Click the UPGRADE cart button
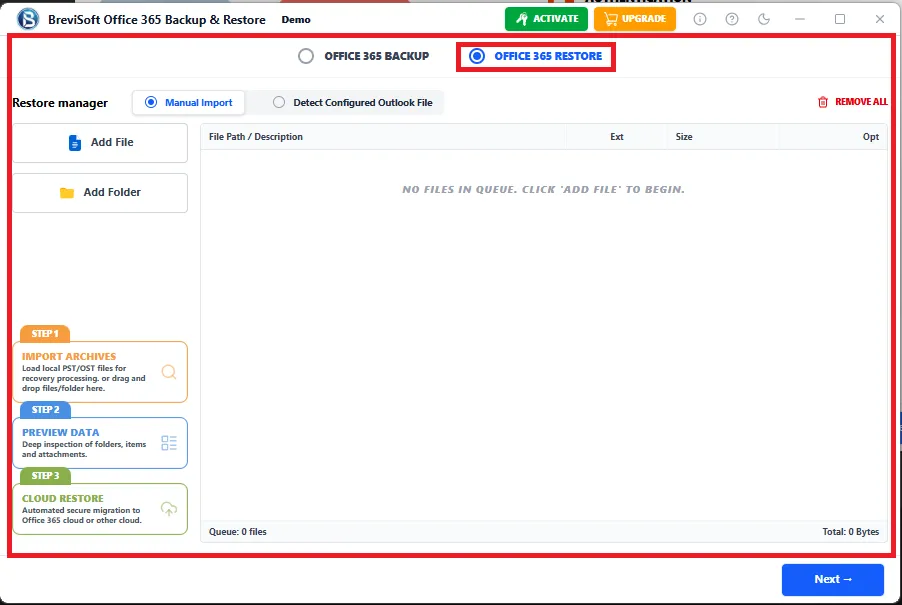Image resolution: width=902 pixels, height=605 pixels. [x=635, y=19]
